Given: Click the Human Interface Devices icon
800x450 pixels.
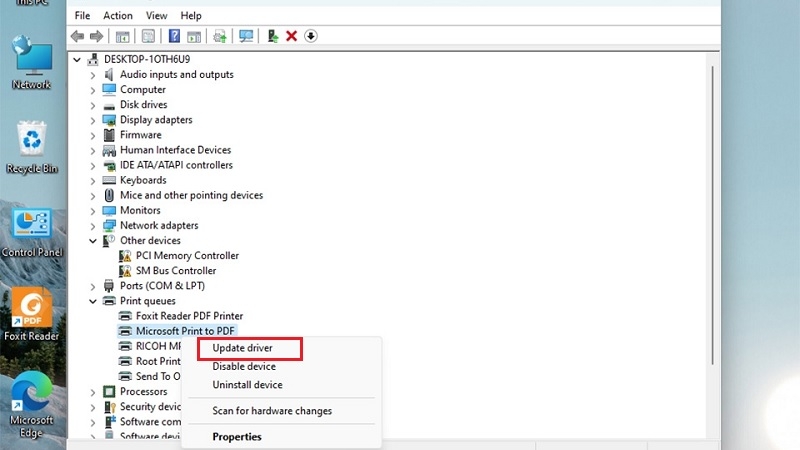Looking at the screenshot, I should pos(109,150).
